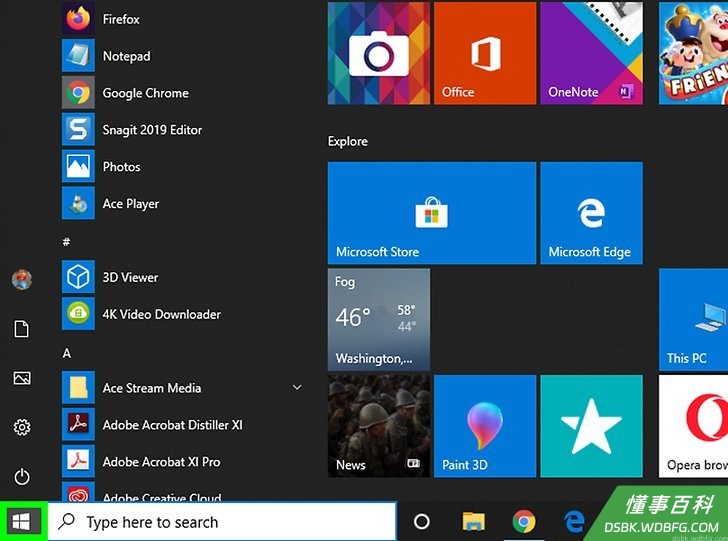Open Firefox from the app list
The height and width of the screenshot is (541, 728).
(183, 19)
